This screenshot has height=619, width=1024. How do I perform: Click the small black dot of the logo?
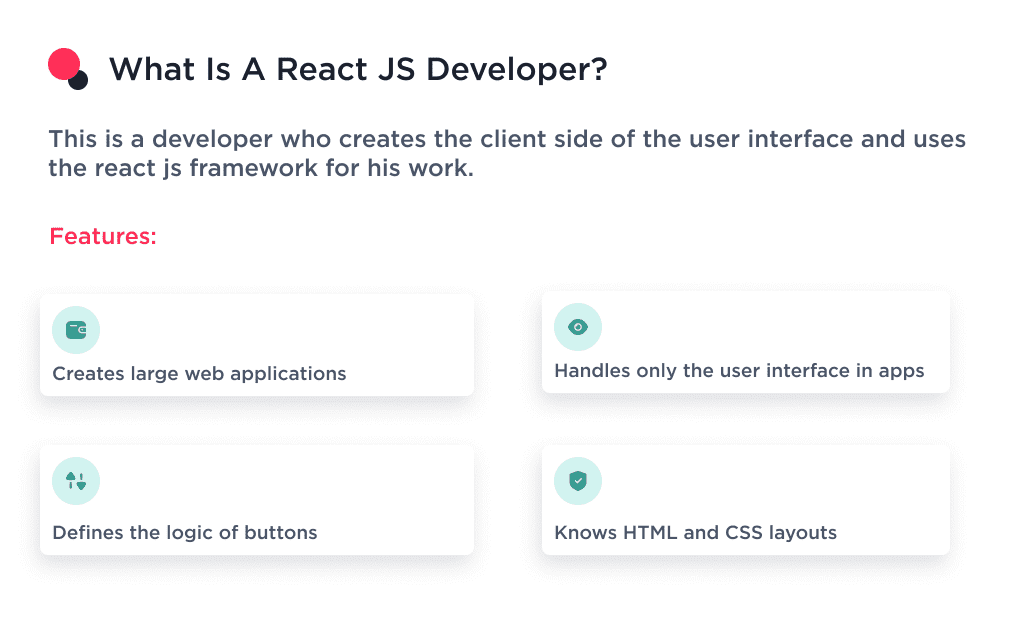tap(80, 80)
